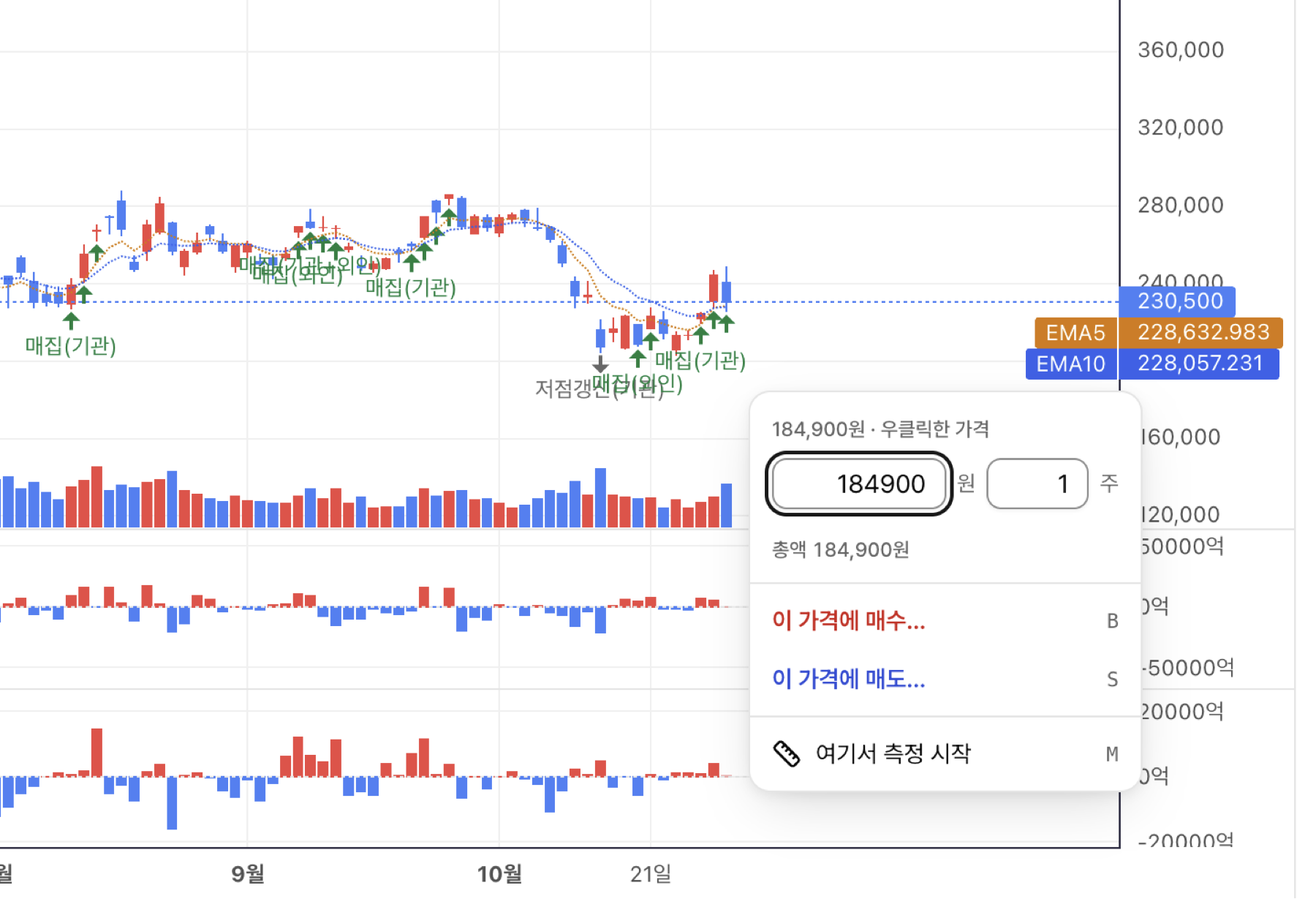Click the S shortcut hint for sell
The image size is (1316, 918).
click(x=1112, y=680)
